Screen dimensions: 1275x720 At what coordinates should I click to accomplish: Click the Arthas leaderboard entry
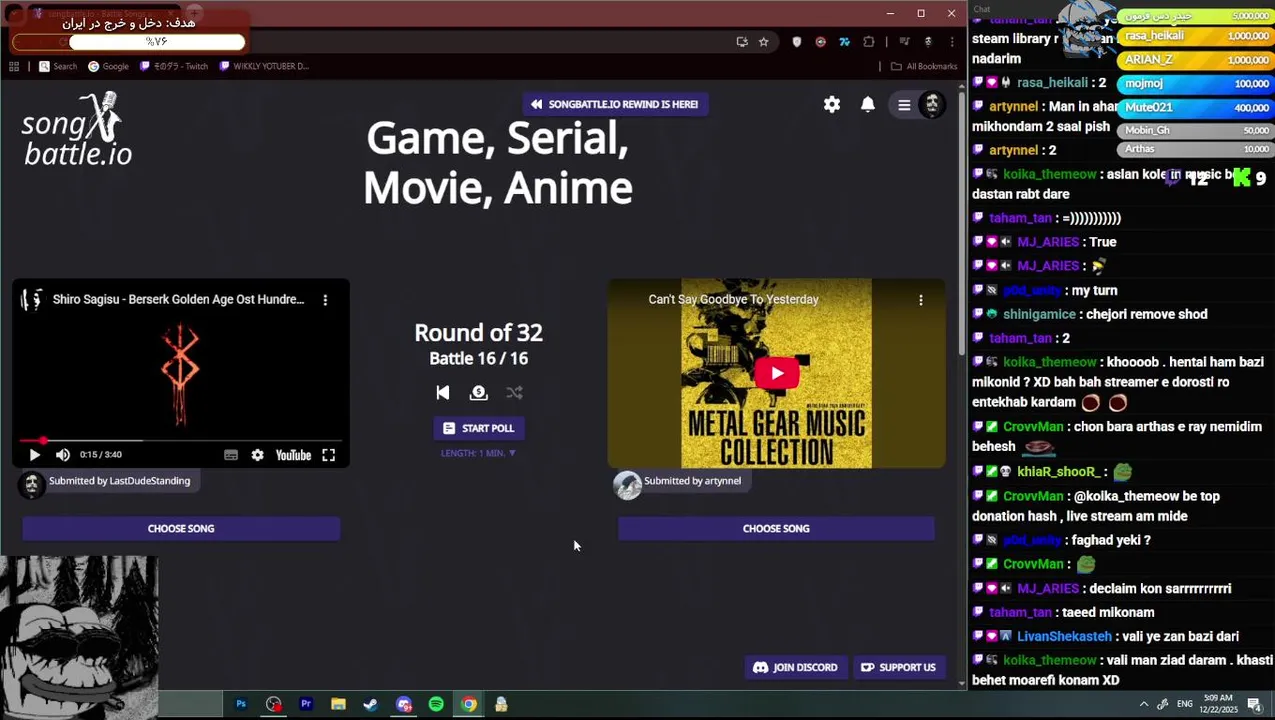click(1196, 149)
